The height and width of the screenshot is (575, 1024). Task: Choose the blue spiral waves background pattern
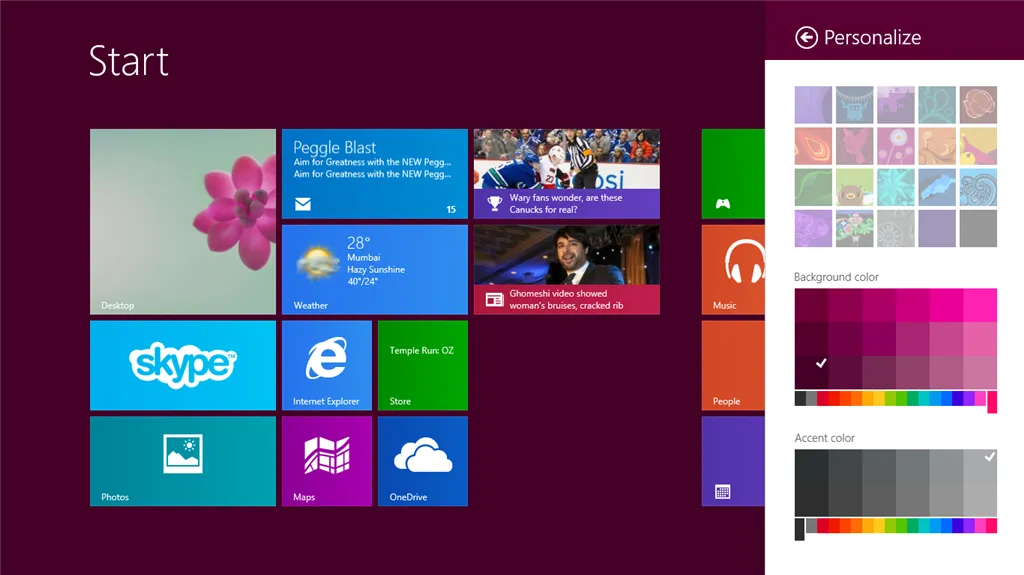pyautogui.click(x=978, y=187)
